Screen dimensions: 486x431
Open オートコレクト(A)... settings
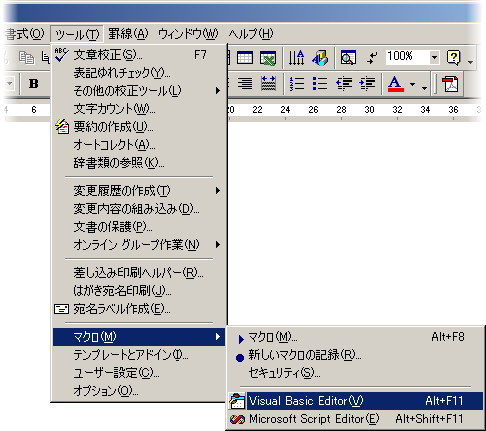tap(139, 145)
